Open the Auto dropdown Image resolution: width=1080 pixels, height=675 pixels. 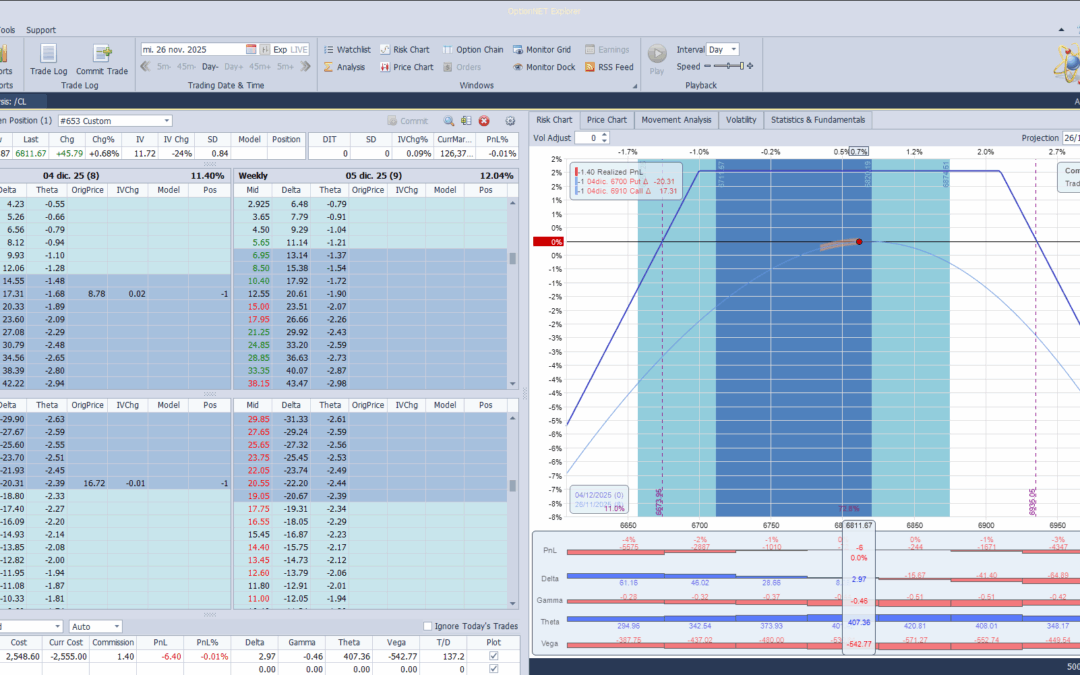pos(117,626)
